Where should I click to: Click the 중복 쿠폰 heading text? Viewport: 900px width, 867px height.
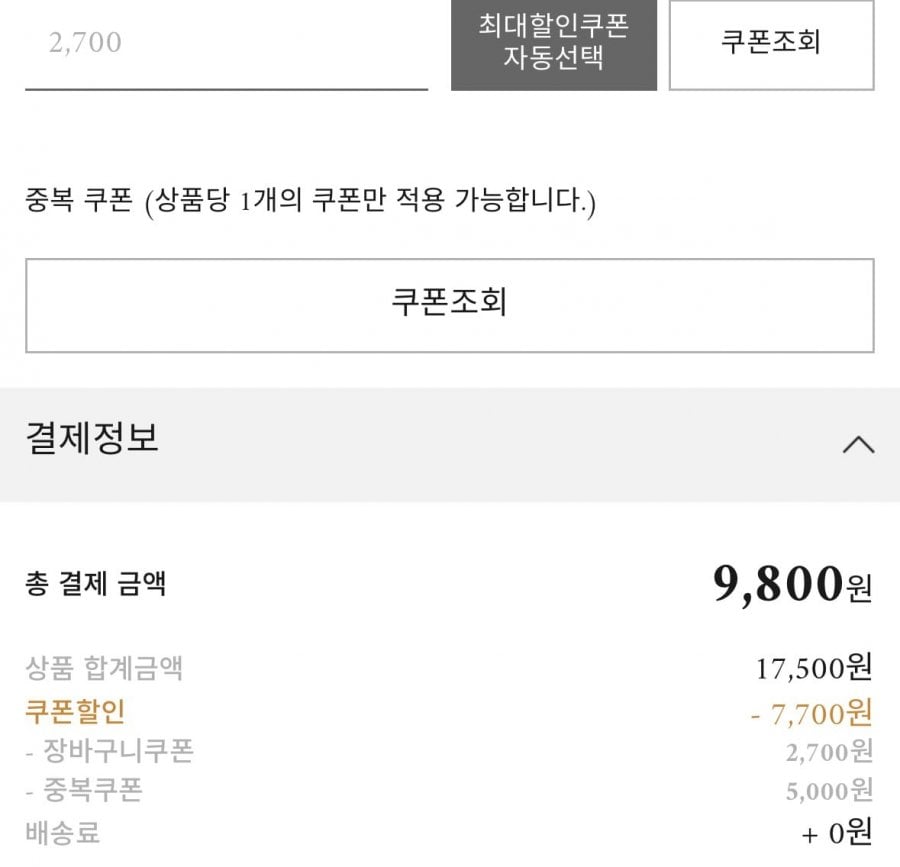tap(79, 202)
